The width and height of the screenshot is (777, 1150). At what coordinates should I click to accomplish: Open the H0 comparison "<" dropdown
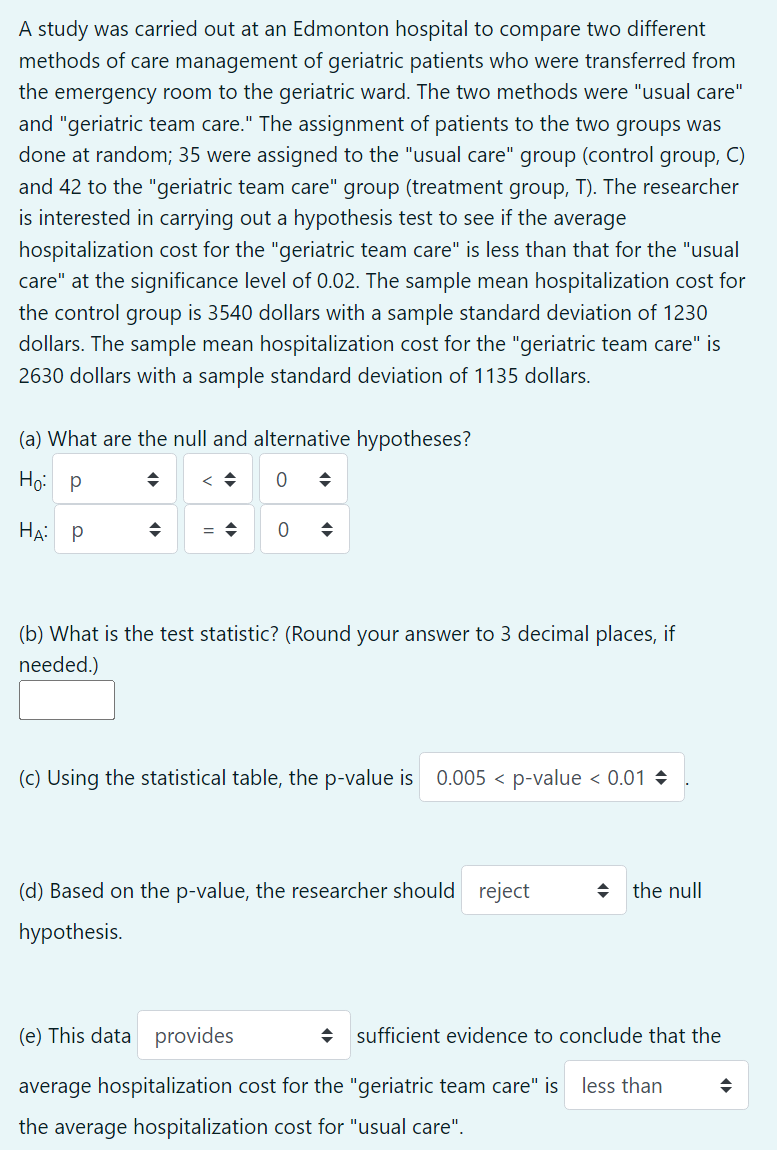(219, 479)
